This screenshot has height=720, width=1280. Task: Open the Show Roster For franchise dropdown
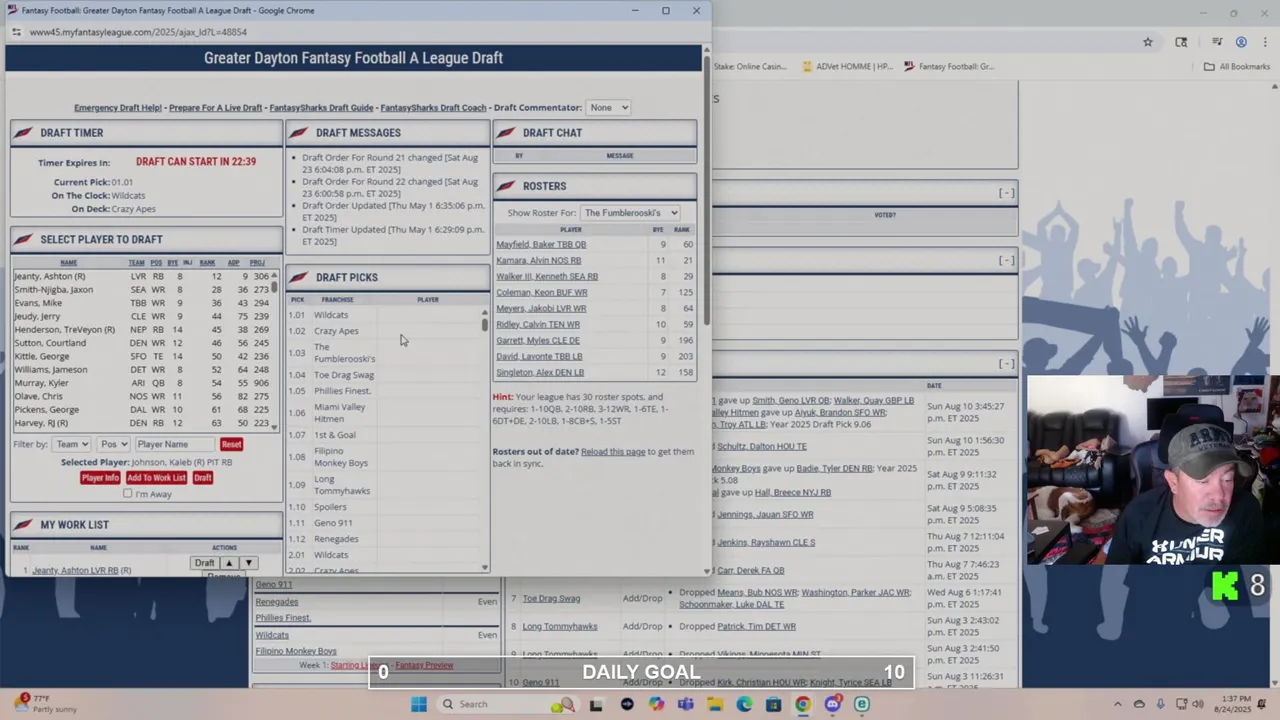(x=630, y=213)
